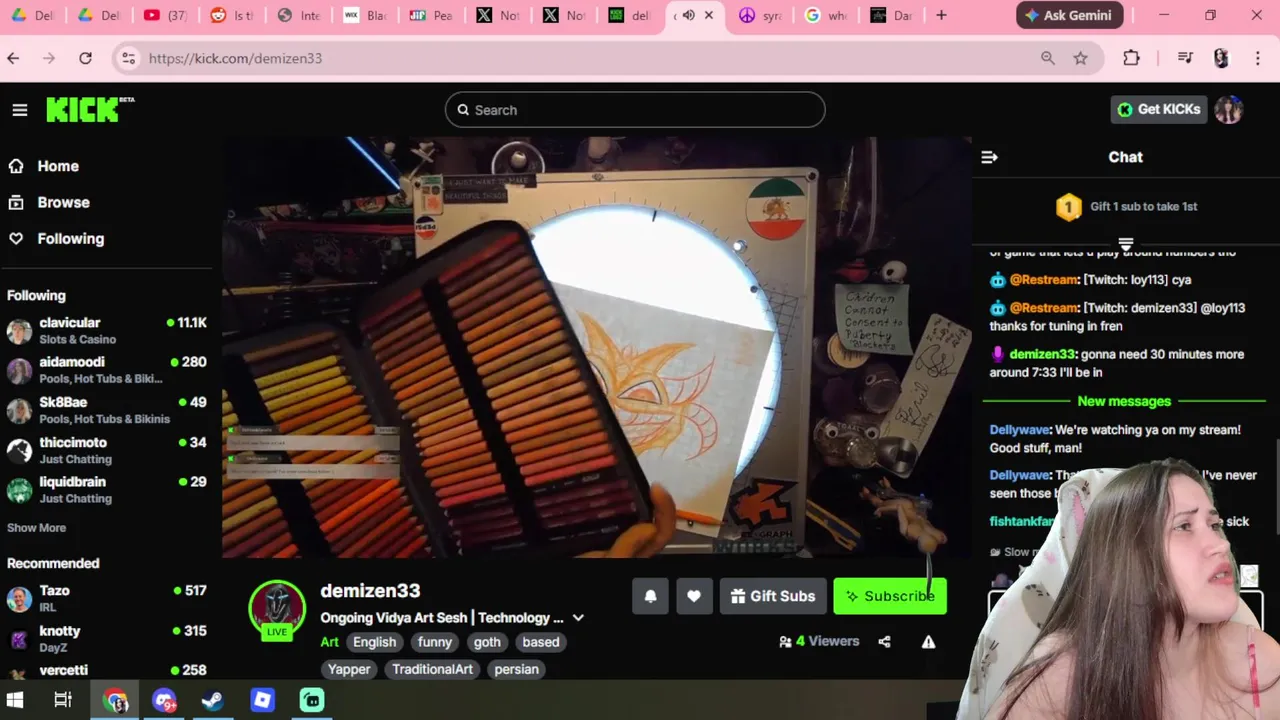Select the Yapper tag

pyautogui.click(x=349, y=669)
